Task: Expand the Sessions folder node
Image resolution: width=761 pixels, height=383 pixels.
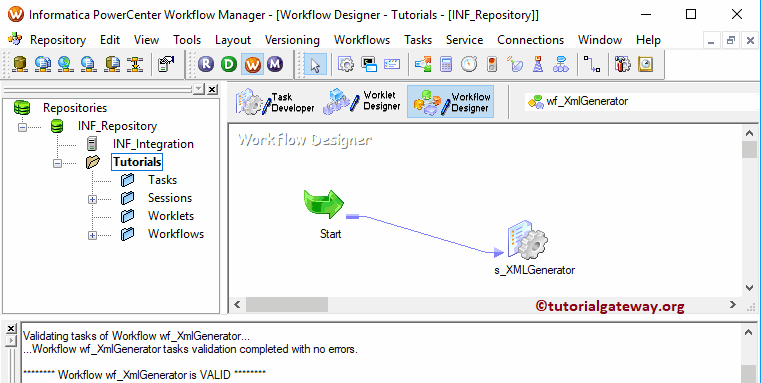Action: point(92,200)
